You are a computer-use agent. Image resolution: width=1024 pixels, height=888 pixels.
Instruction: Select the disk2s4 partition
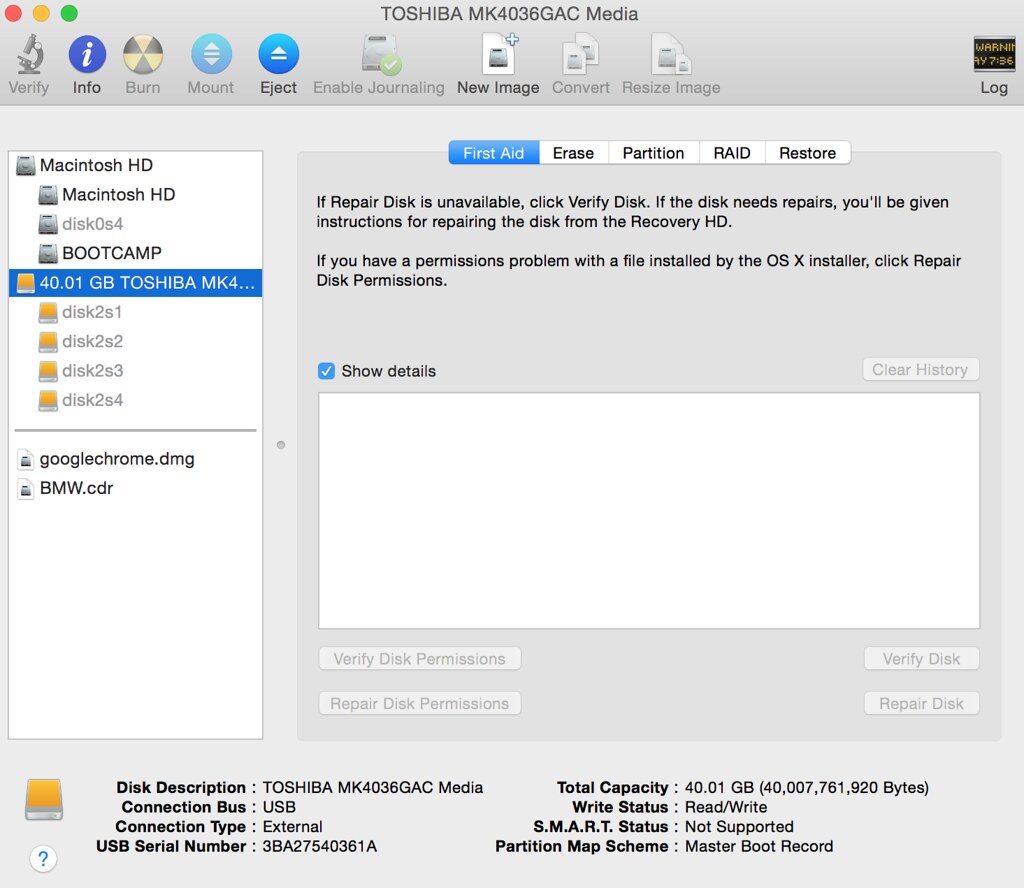coord(136,400)
